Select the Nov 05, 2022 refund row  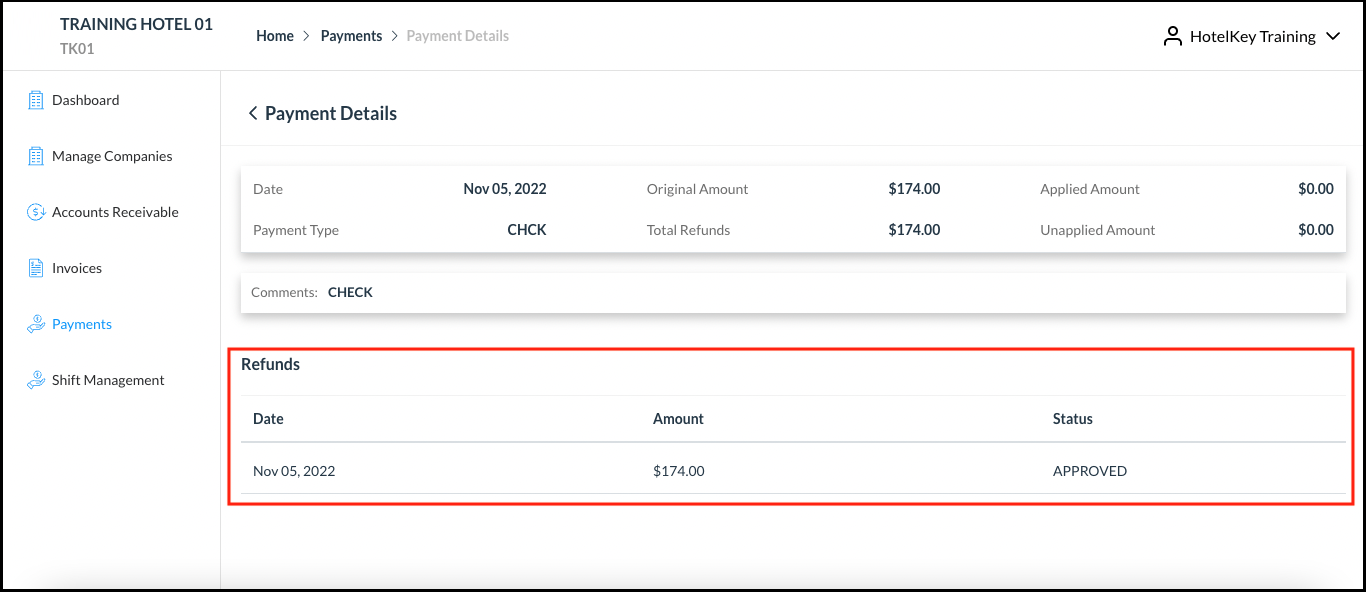294,471
